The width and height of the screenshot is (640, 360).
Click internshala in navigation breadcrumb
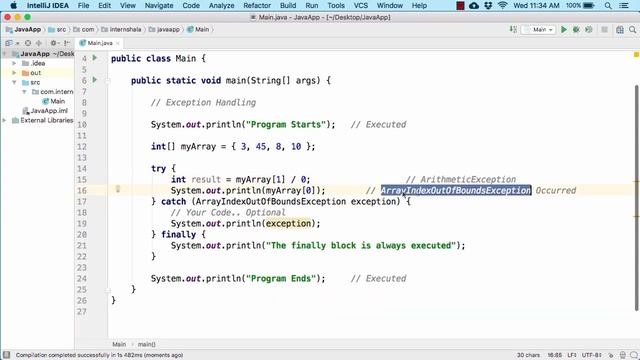click(x=122, y=29)
